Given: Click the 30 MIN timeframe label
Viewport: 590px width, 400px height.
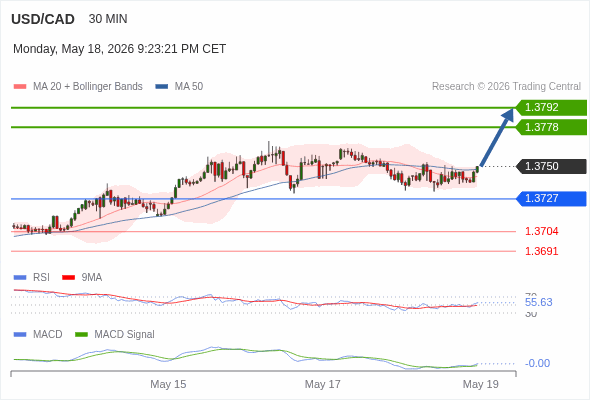Looking at the screenshot, I should (108, 19).
